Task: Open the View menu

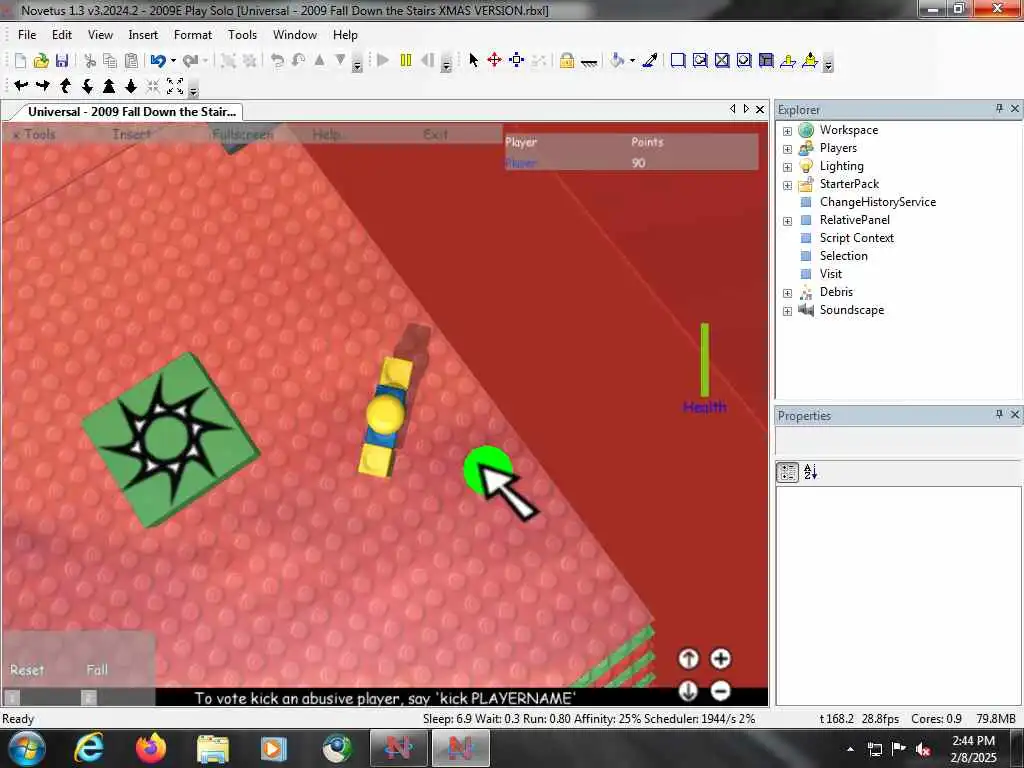Action: point(101,35)
